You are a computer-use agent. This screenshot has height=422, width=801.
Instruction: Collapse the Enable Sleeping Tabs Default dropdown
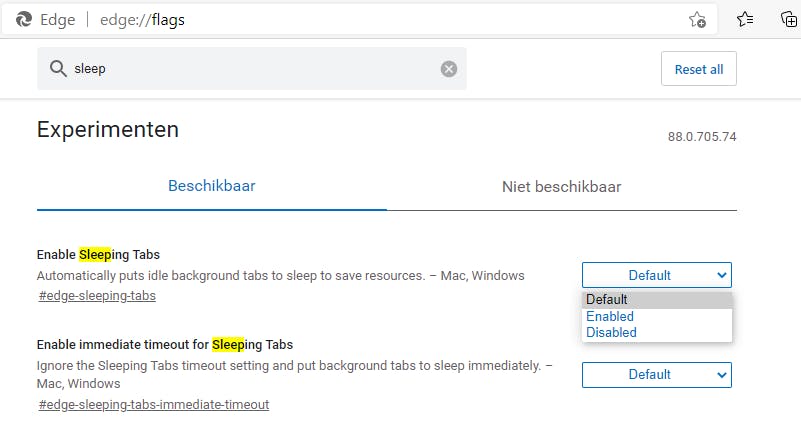656,275
